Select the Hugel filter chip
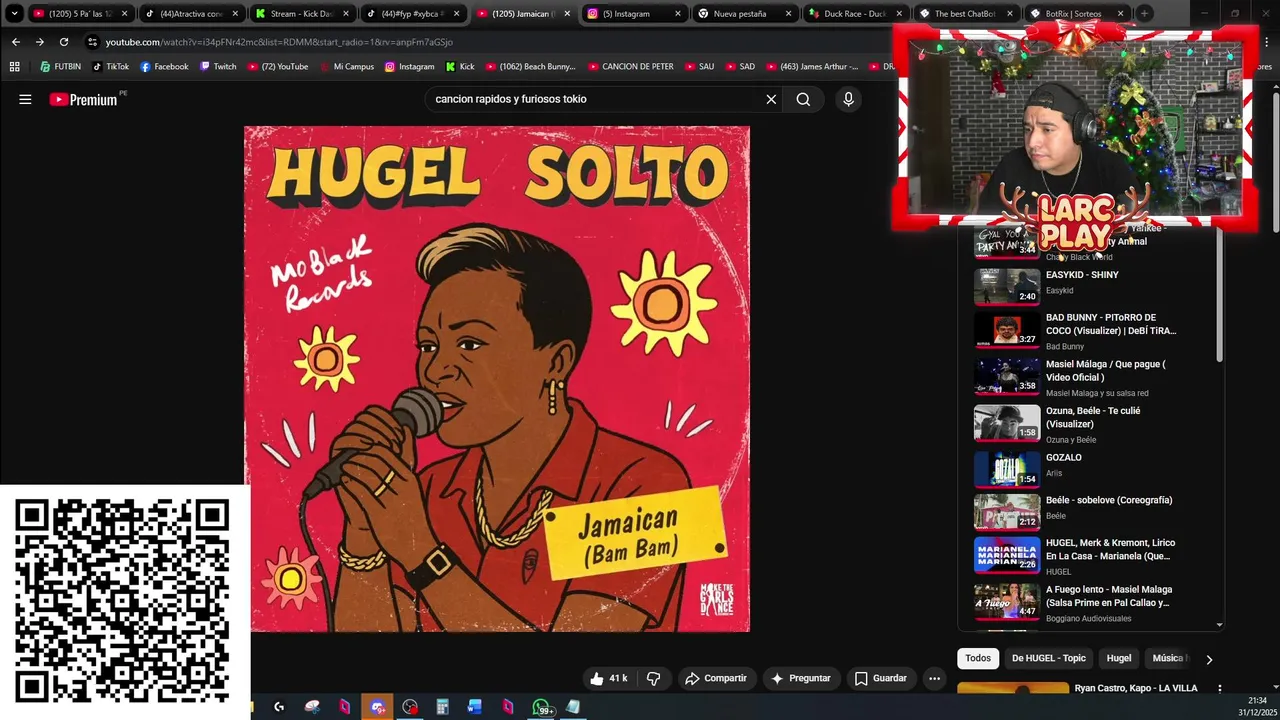The width and height of the screenshot is (1280, 720). (1119, 658)
